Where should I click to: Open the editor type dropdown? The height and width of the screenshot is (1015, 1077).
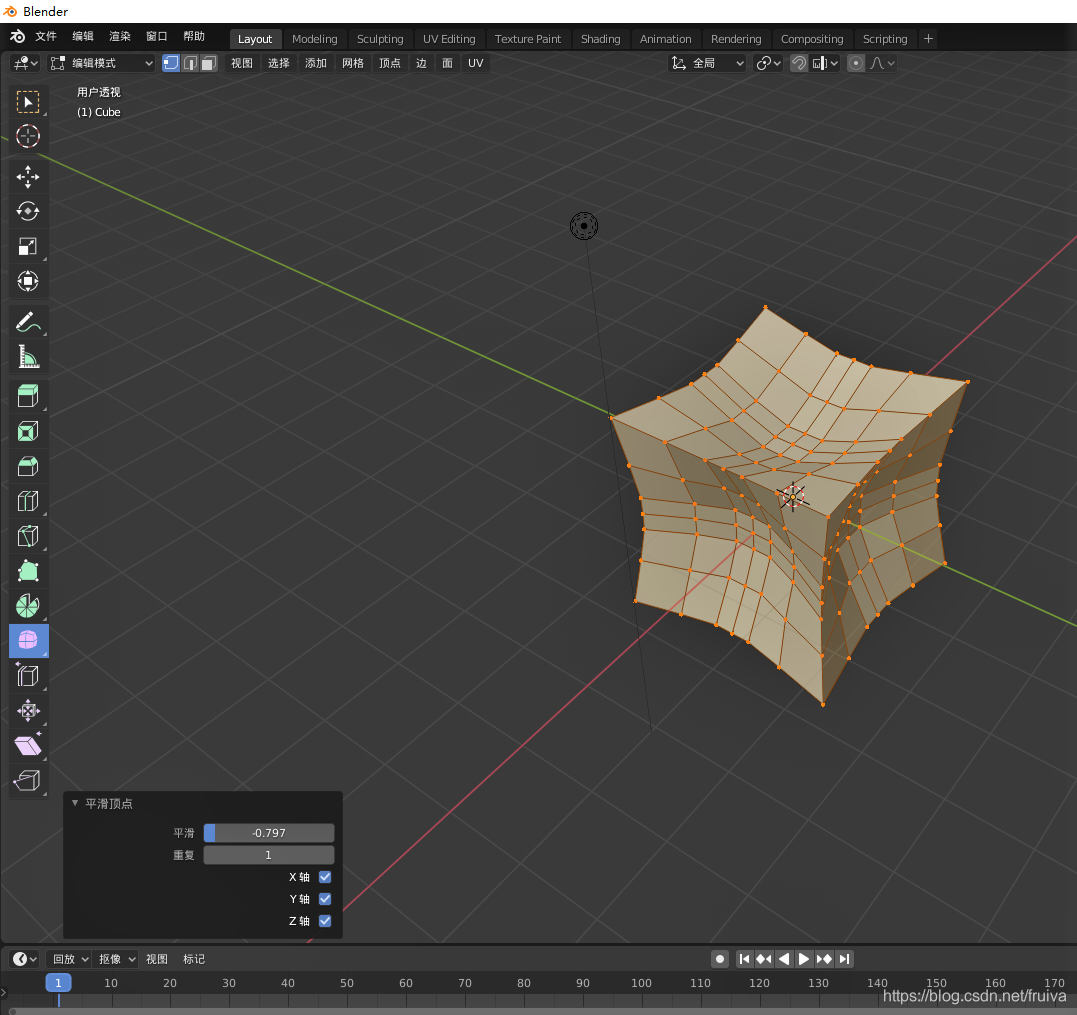pos(25,63)
